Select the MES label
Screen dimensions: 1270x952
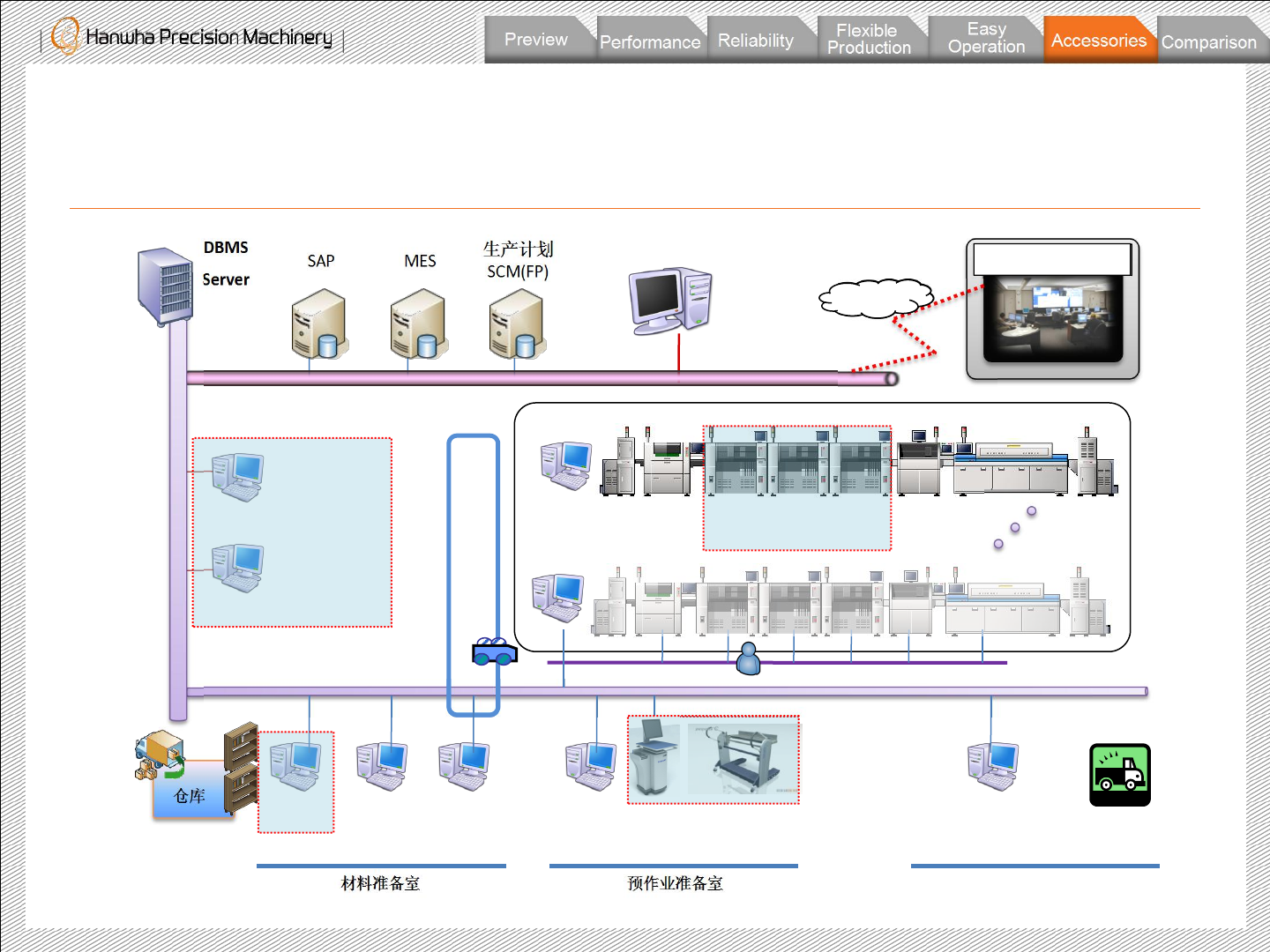coord(420,261)
